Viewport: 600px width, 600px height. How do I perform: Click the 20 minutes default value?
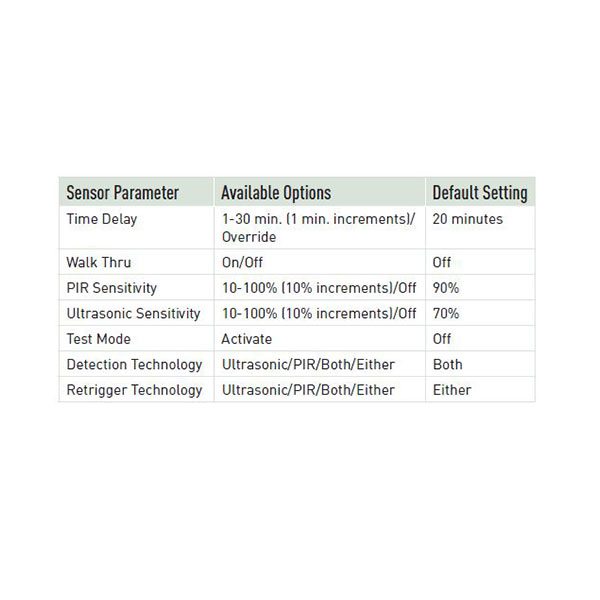coord(468,219)
